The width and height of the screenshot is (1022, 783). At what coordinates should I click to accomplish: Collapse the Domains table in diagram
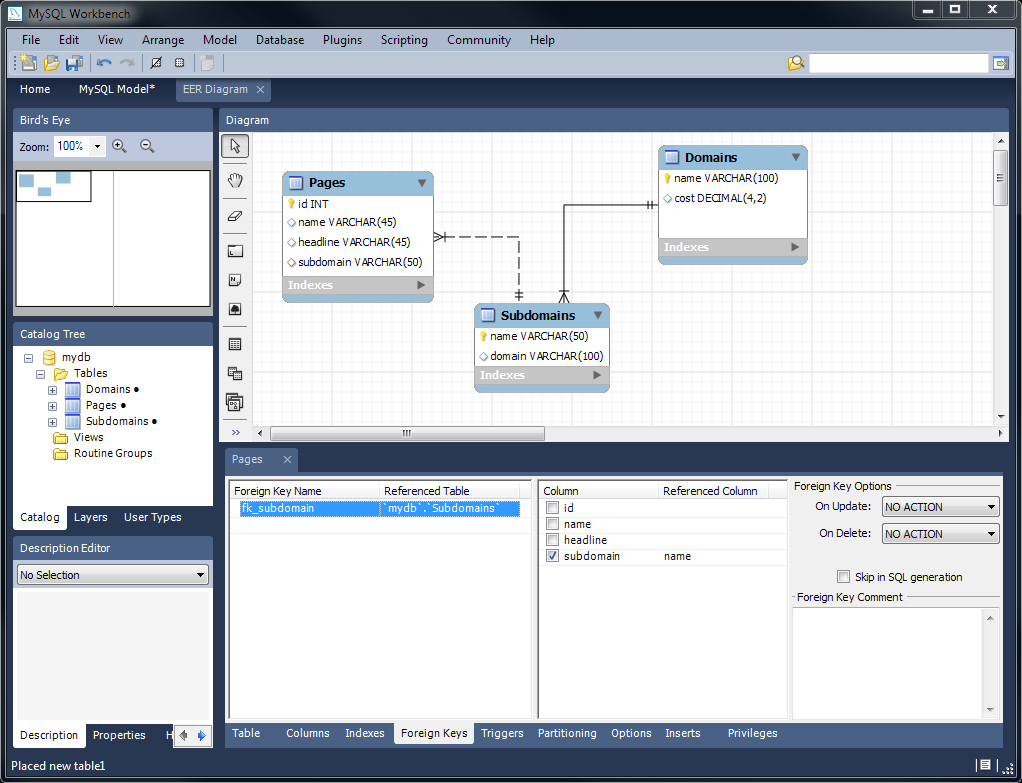tap(796, 157)
